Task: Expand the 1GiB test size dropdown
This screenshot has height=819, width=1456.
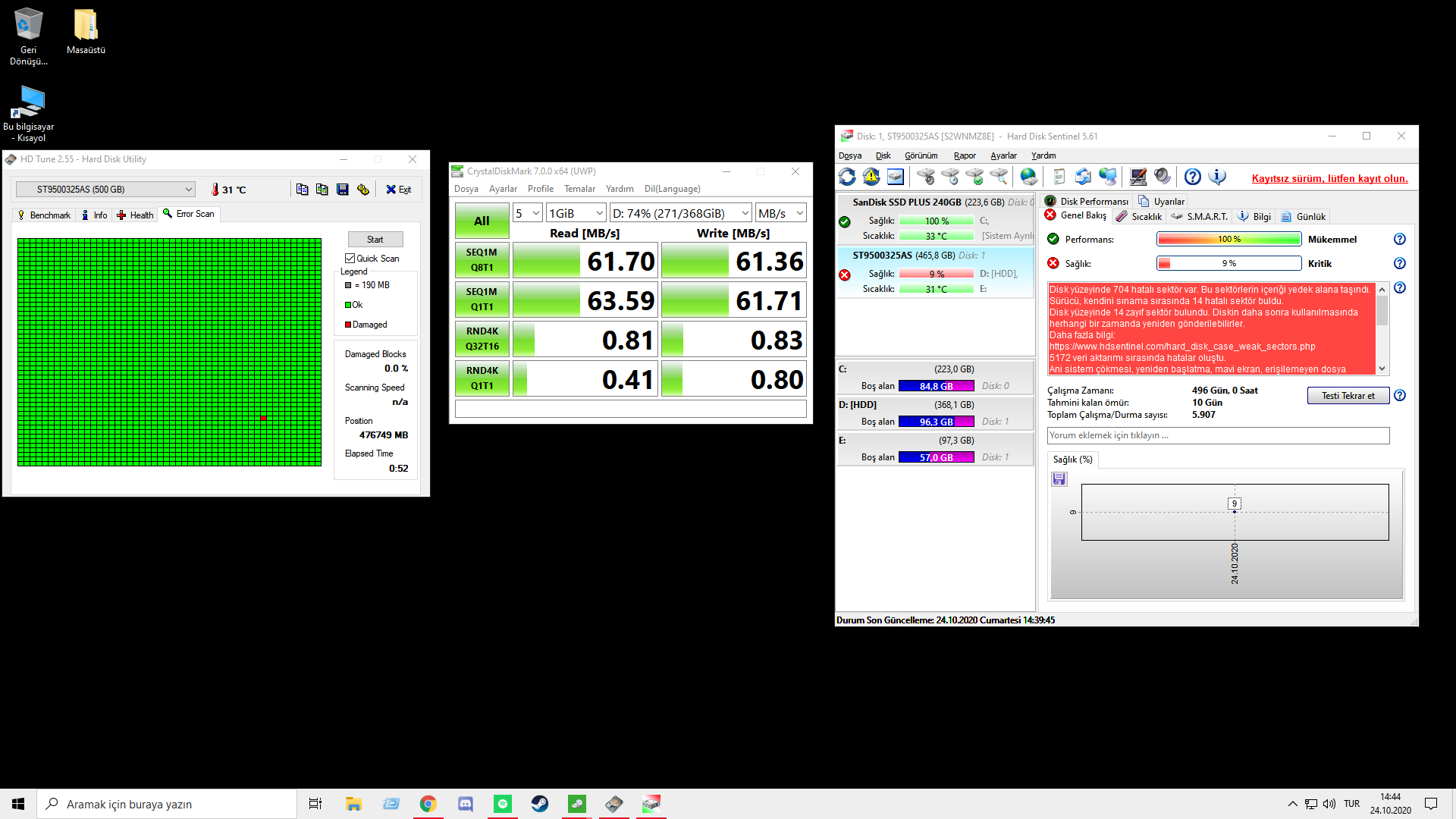Action: click(x=576, y=214)
